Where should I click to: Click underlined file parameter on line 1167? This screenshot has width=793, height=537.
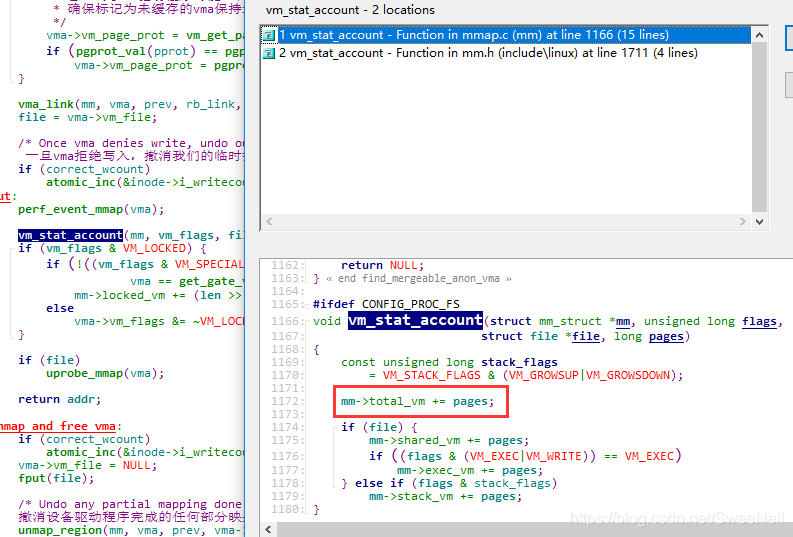(x=586, y=336)
